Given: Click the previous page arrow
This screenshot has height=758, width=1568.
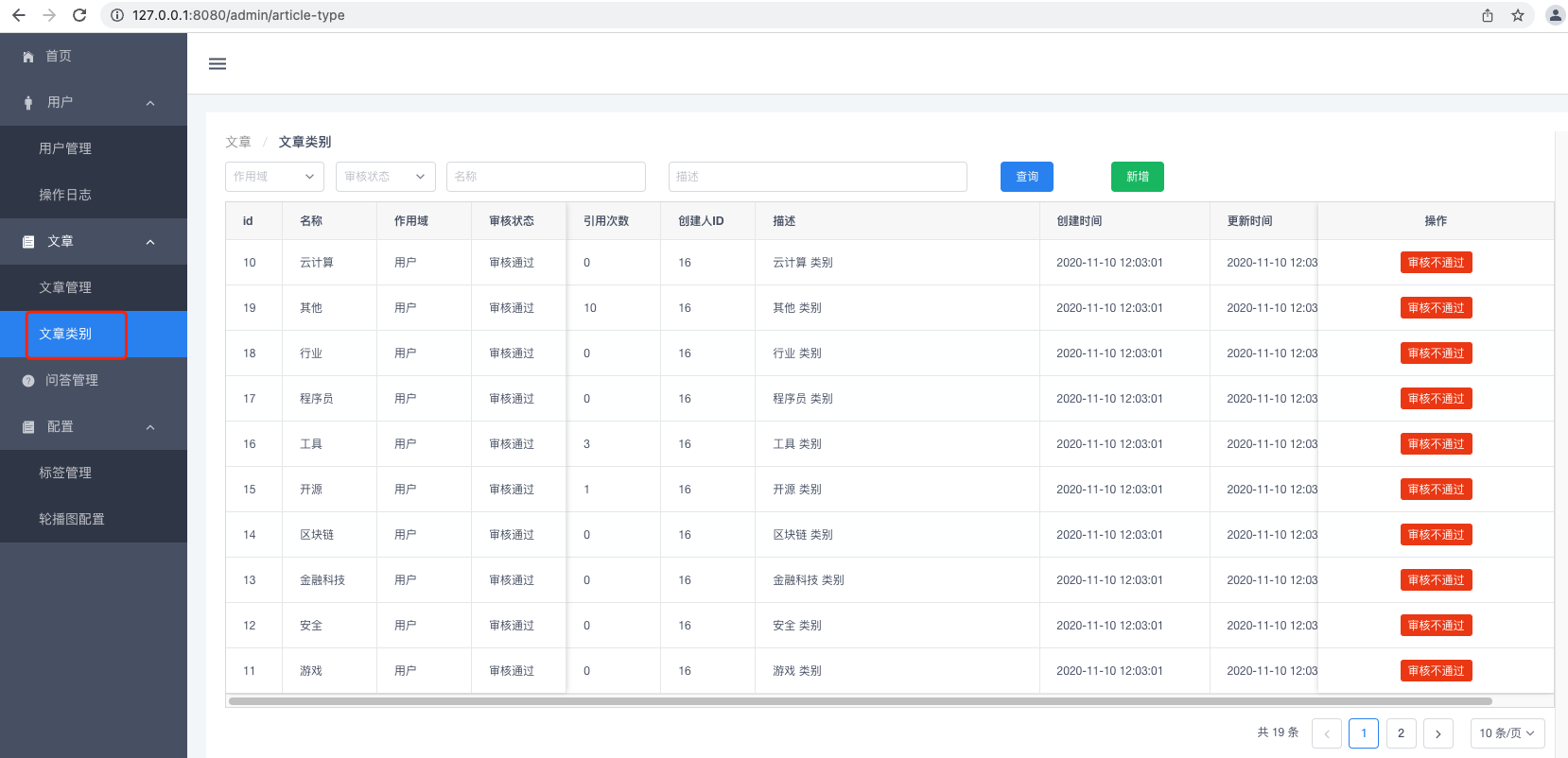Looking at the screenshot, I should (1327, 733).
